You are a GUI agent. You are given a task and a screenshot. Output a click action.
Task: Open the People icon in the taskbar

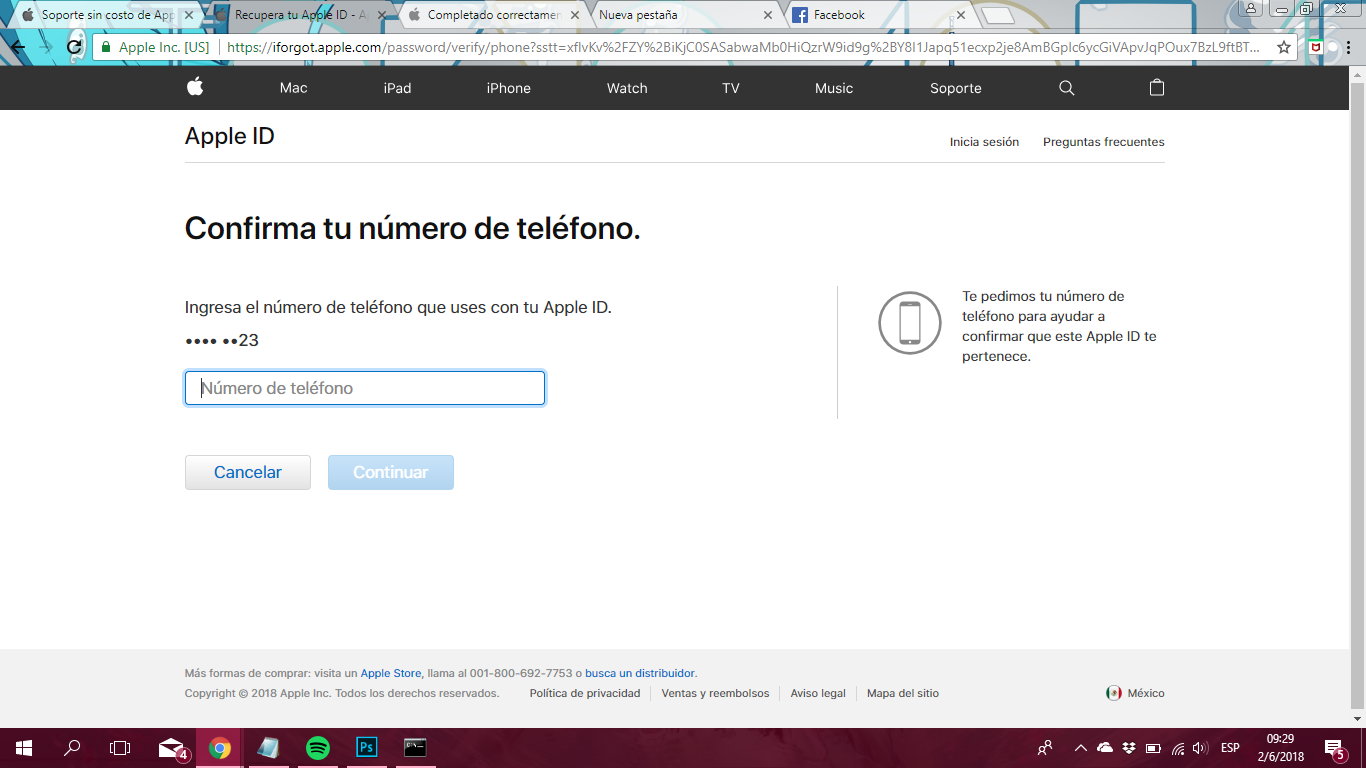(1045, 748)
